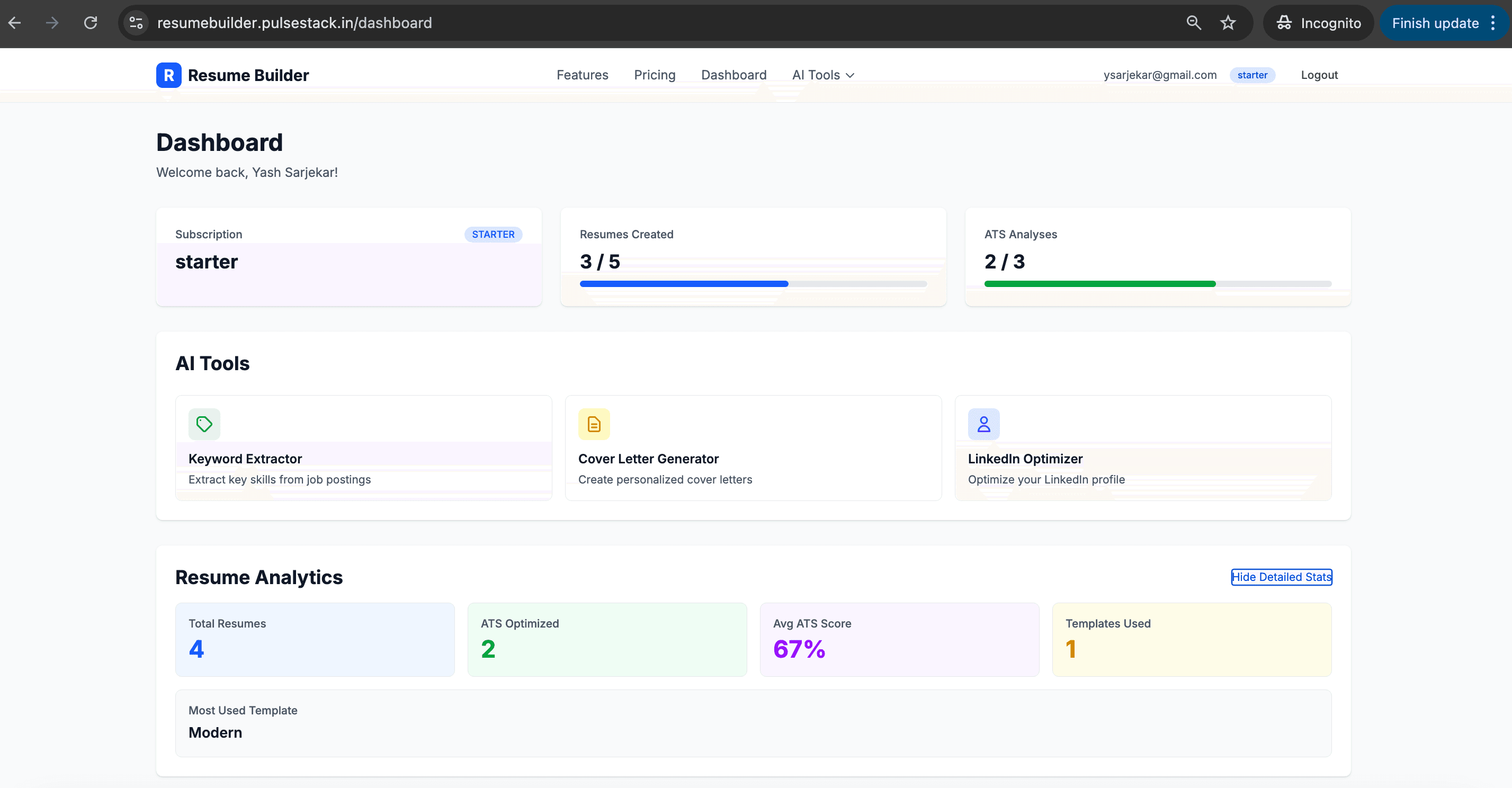Image resolution: width=1512 pixels, height=788 pixels.
Task: Open the Keyword Extractor tool icon
Action: pos(204,424)
